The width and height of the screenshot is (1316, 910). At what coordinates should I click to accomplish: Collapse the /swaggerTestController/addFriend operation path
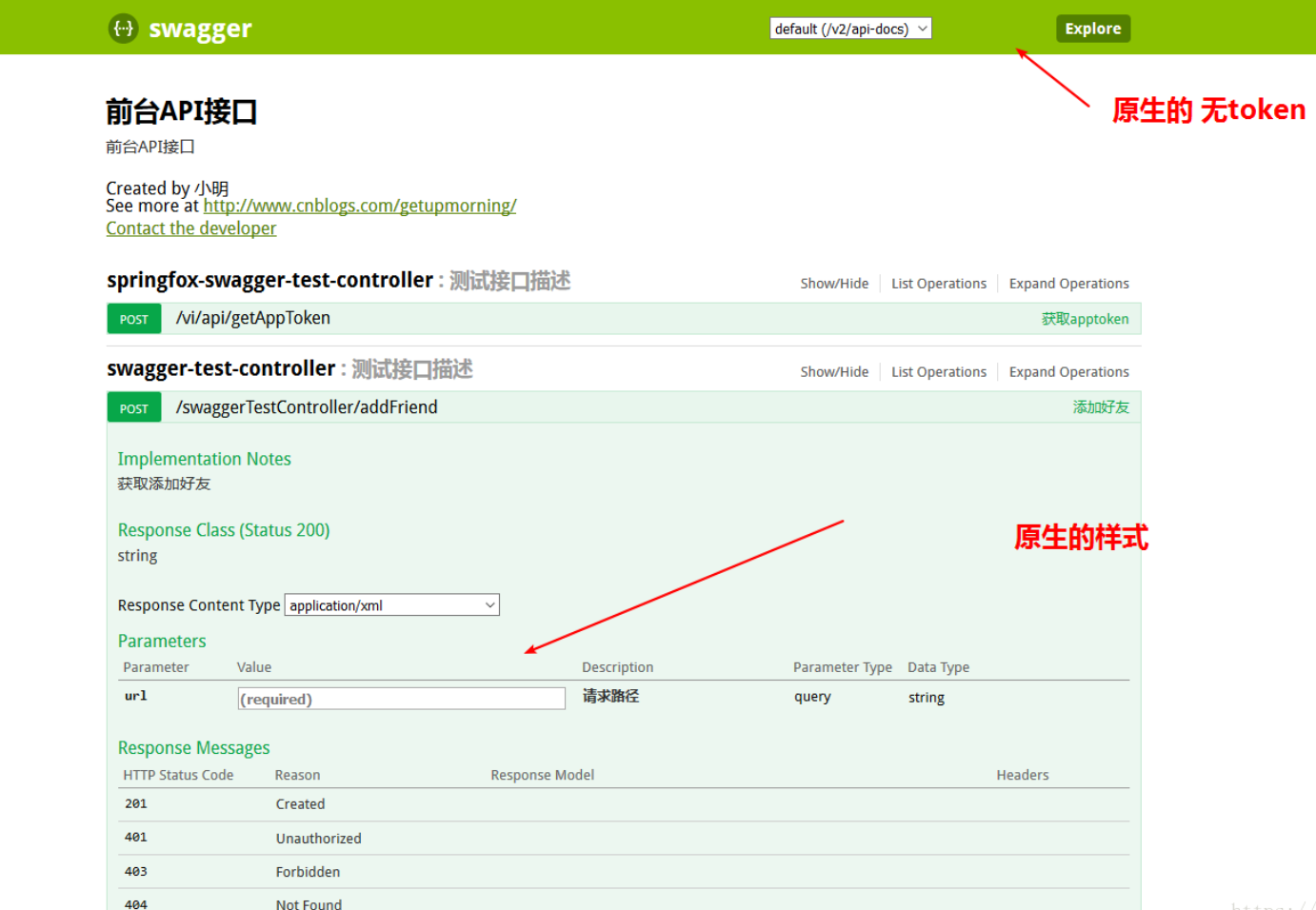[307, 407]
